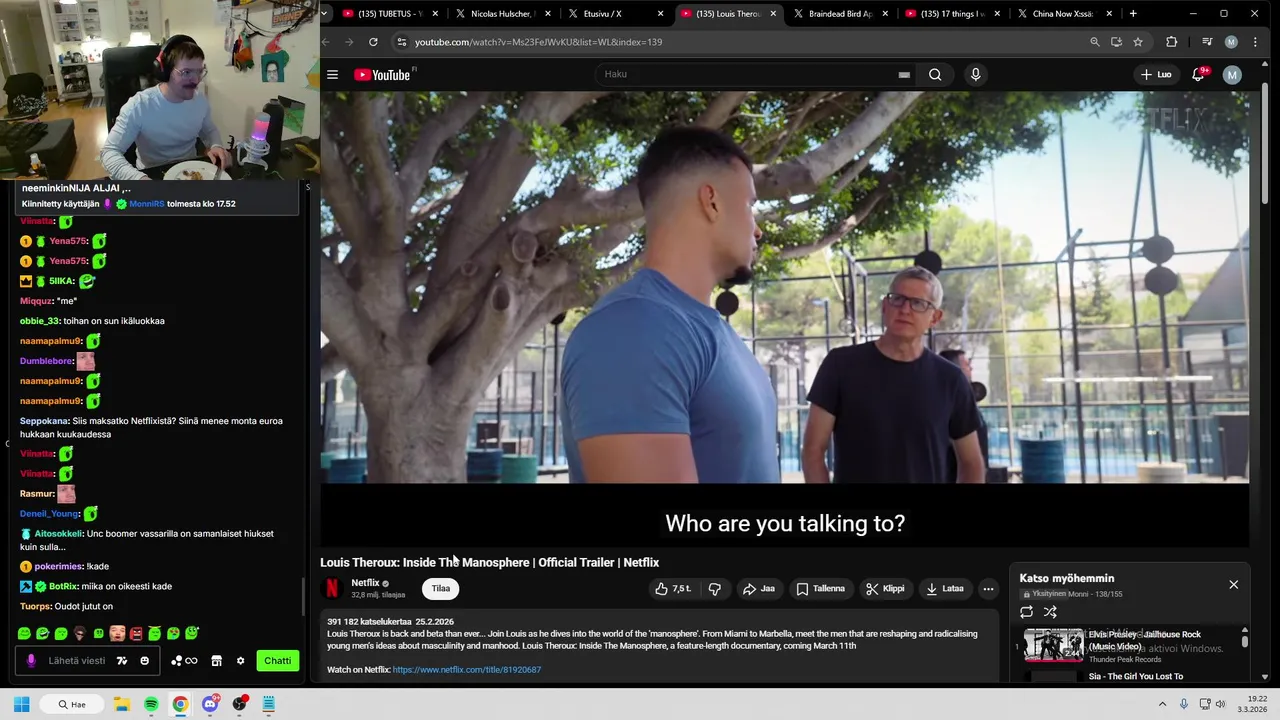1280x720 pixels.
Task: Open the 7TV emote icon in chat
Action: click(x=122, y=661)
